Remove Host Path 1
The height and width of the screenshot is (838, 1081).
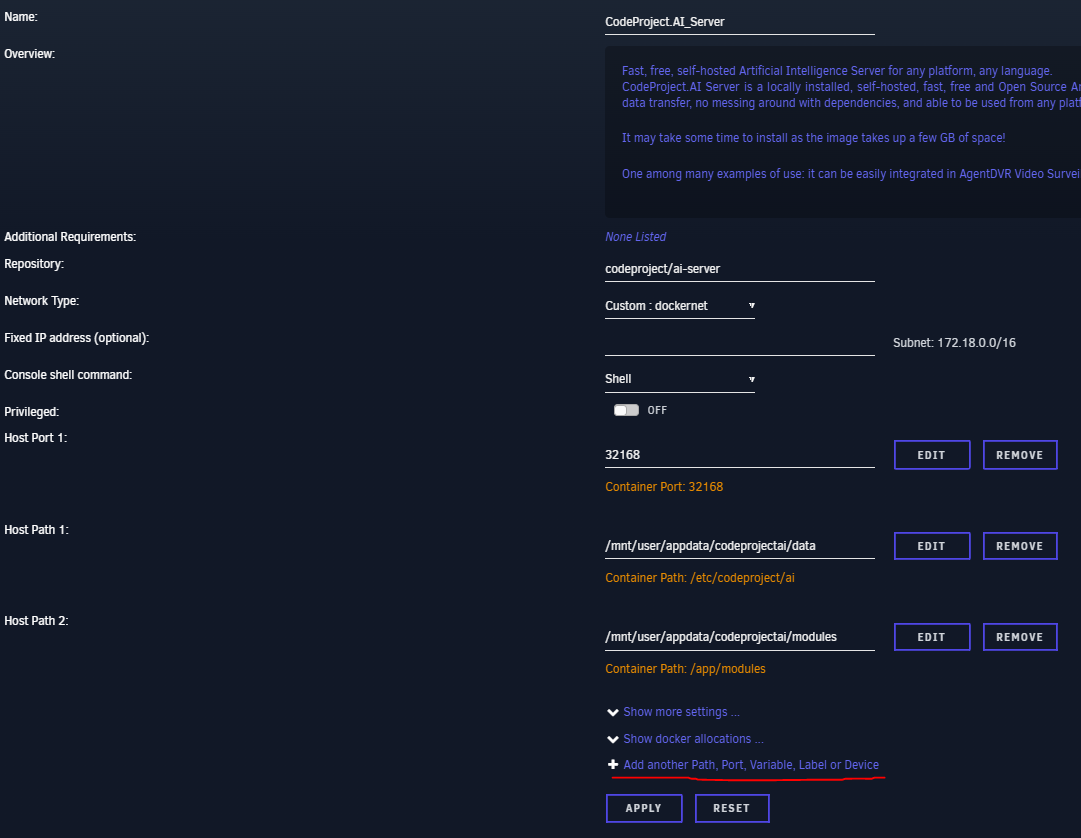pos(1020,546)
